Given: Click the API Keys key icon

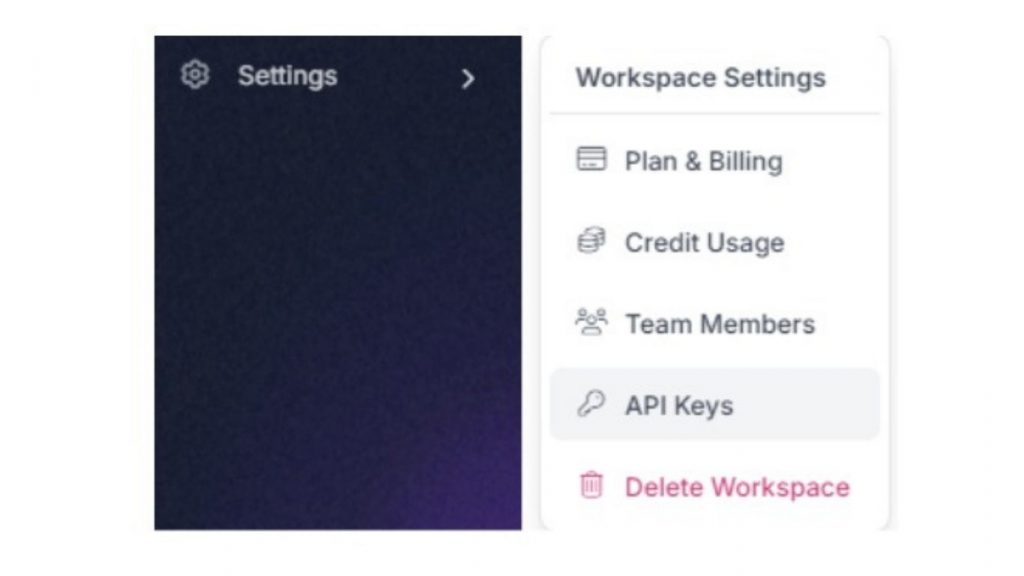Looking at the screenshot, I should tap(593, 404).
